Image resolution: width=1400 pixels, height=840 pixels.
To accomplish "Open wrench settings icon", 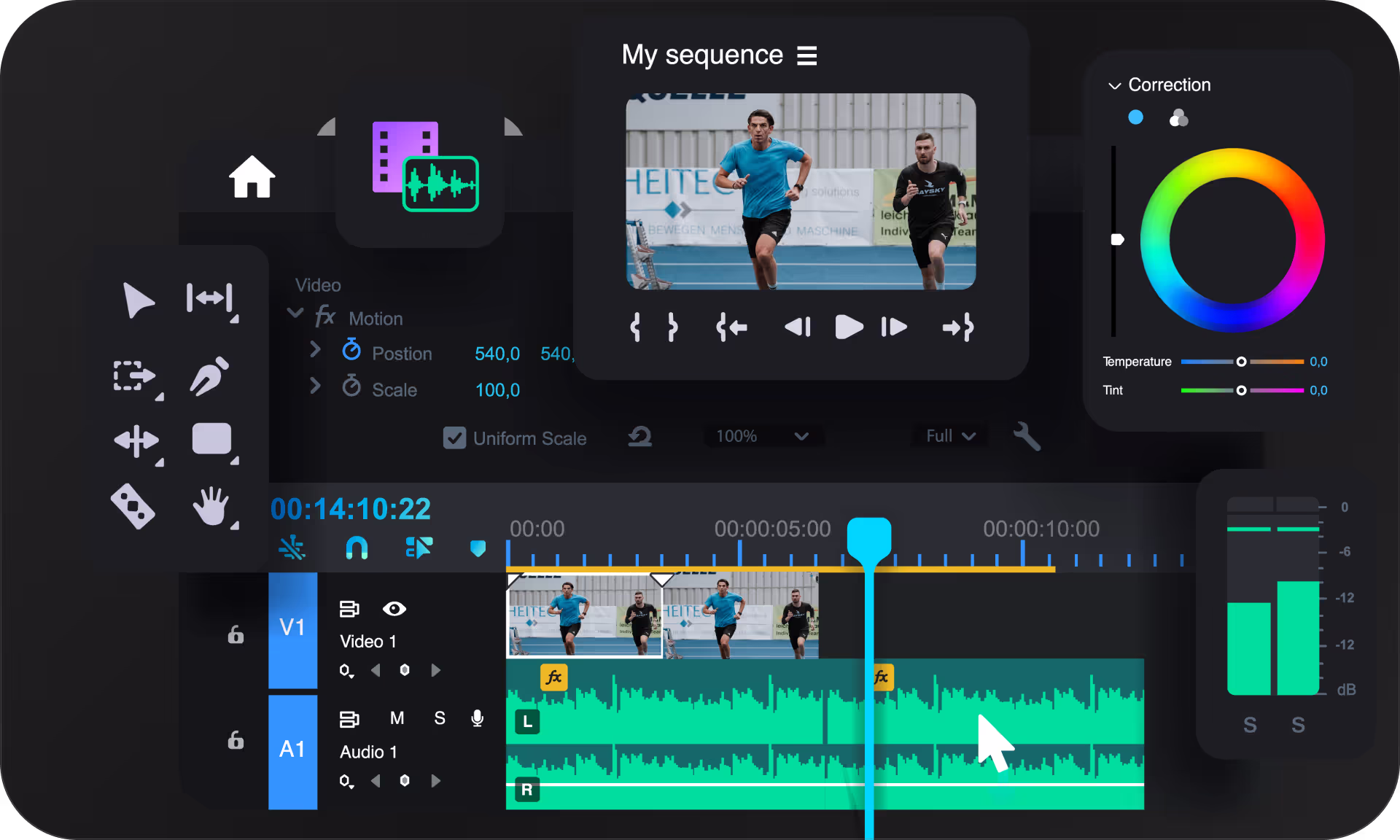I will click(1027, 436).
